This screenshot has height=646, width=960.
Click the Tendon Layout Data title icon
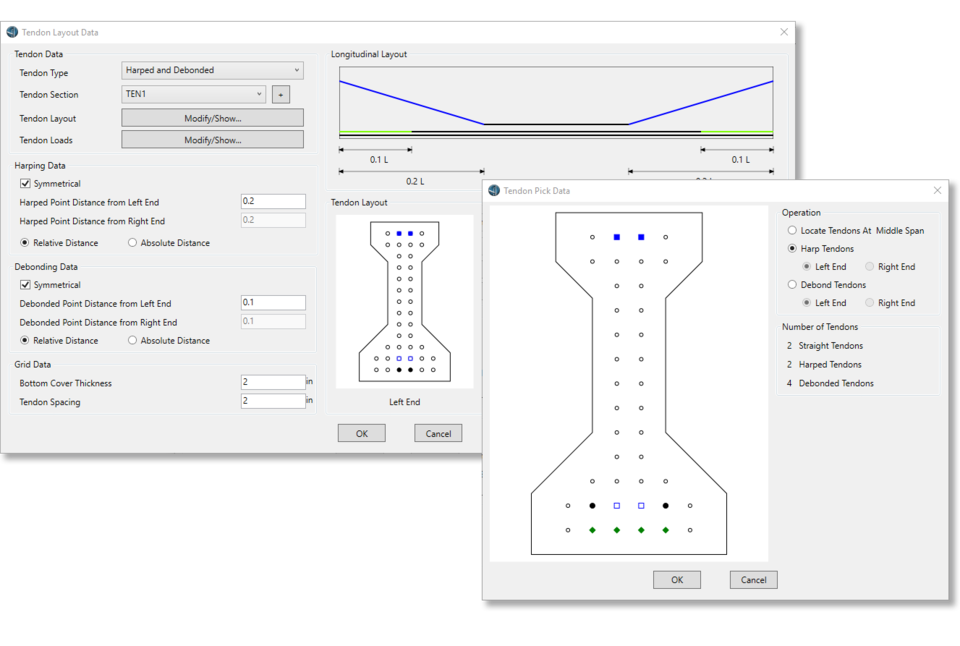coord(12,32)
